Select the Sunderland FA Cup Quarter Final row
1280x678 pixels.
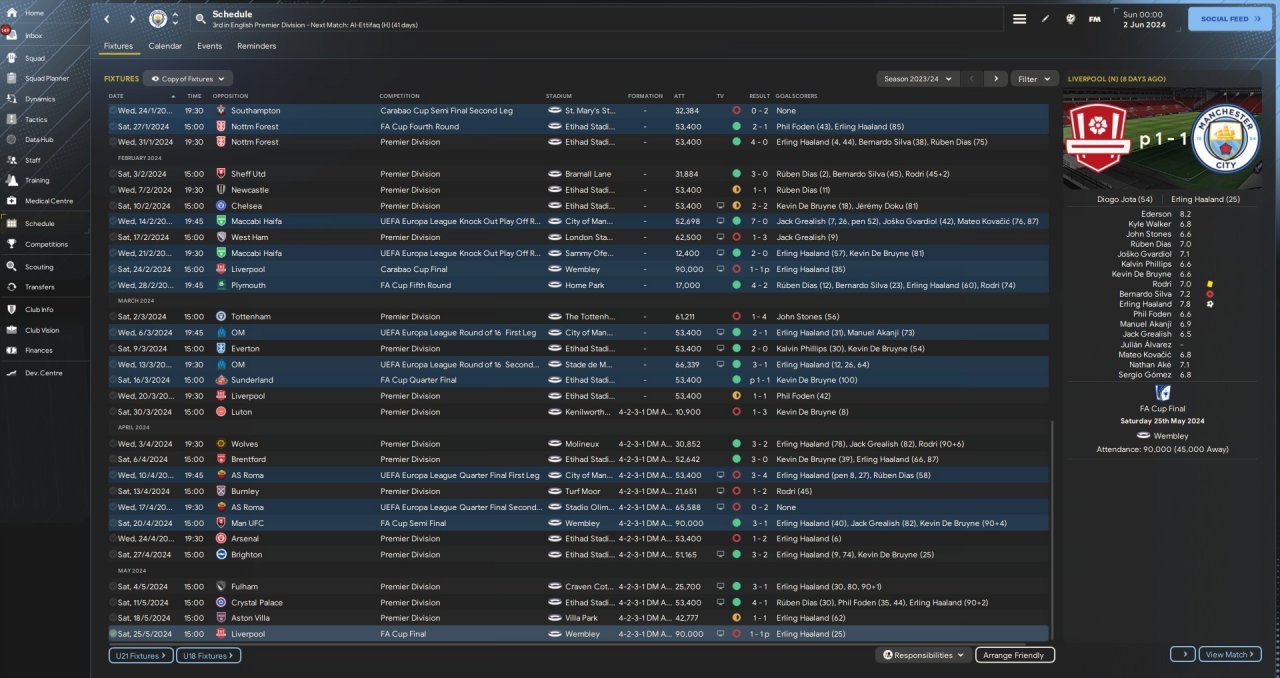tap(578, 380)
